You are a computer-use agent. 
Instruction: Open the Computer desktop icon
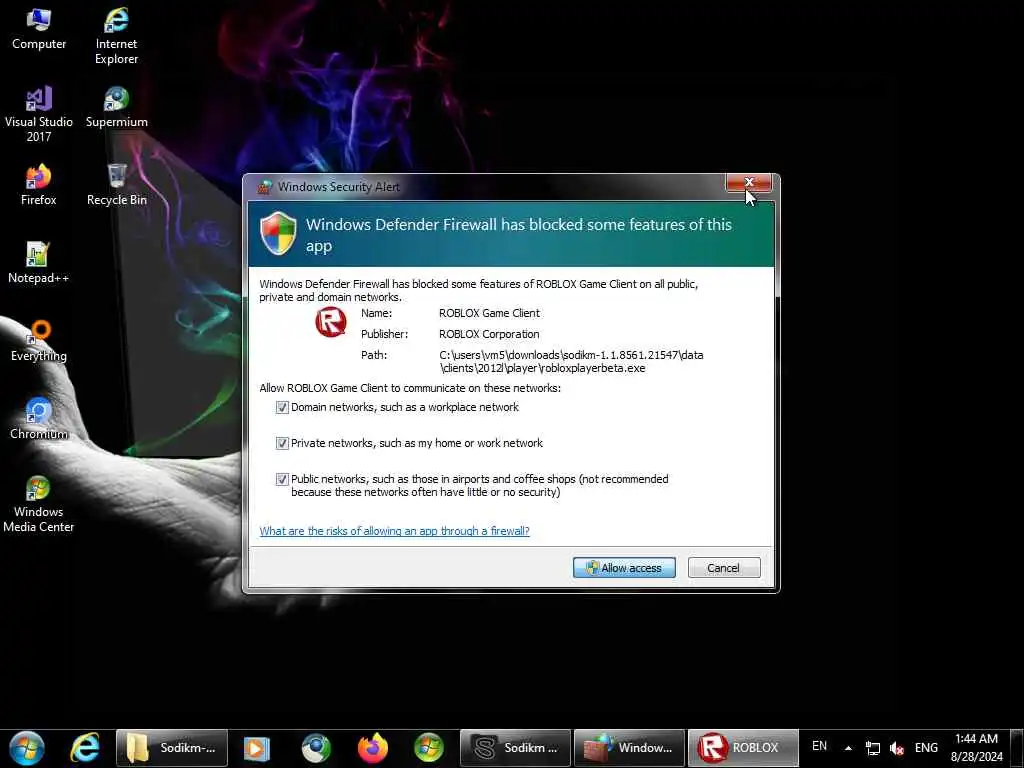click(x=39, y=29)
